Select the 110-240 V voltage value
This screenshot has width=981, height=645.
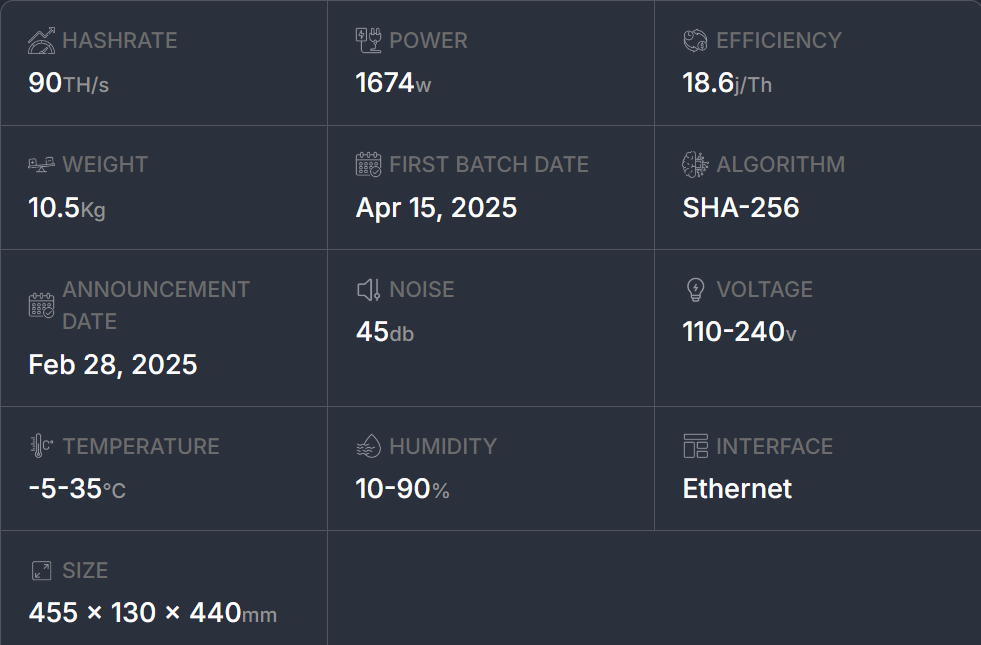pyautogui.click(x=739, y=332)
